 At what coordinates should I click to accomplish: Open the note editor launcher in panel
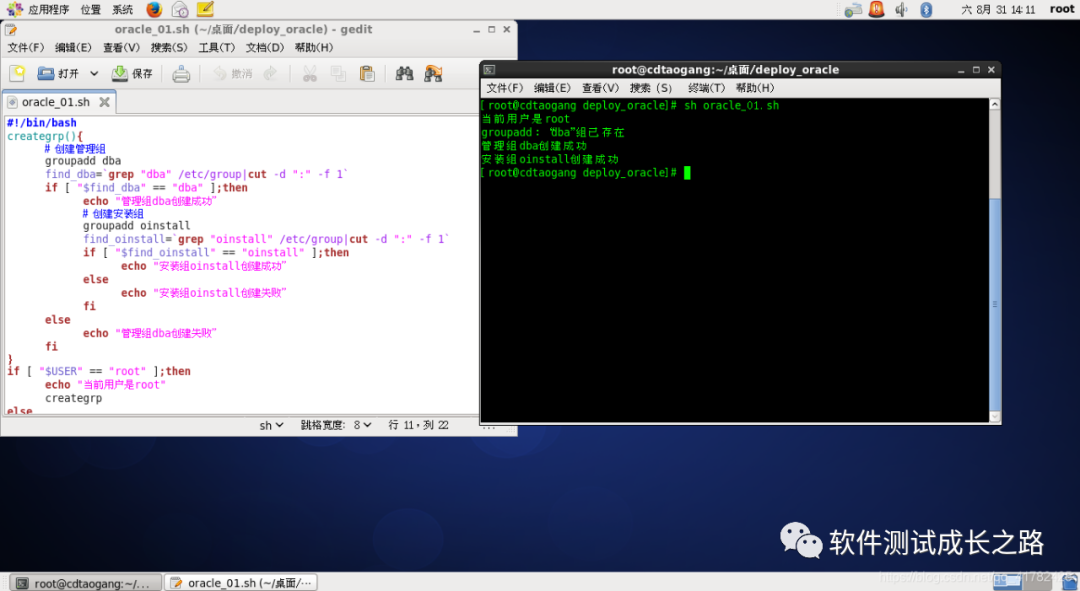[205, 9]
